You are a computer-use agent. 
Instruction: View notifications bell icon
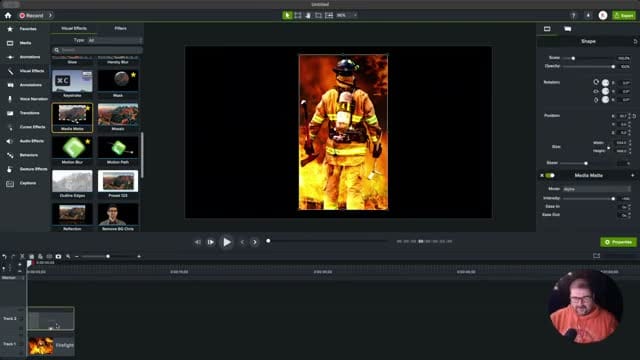[588, 16]
